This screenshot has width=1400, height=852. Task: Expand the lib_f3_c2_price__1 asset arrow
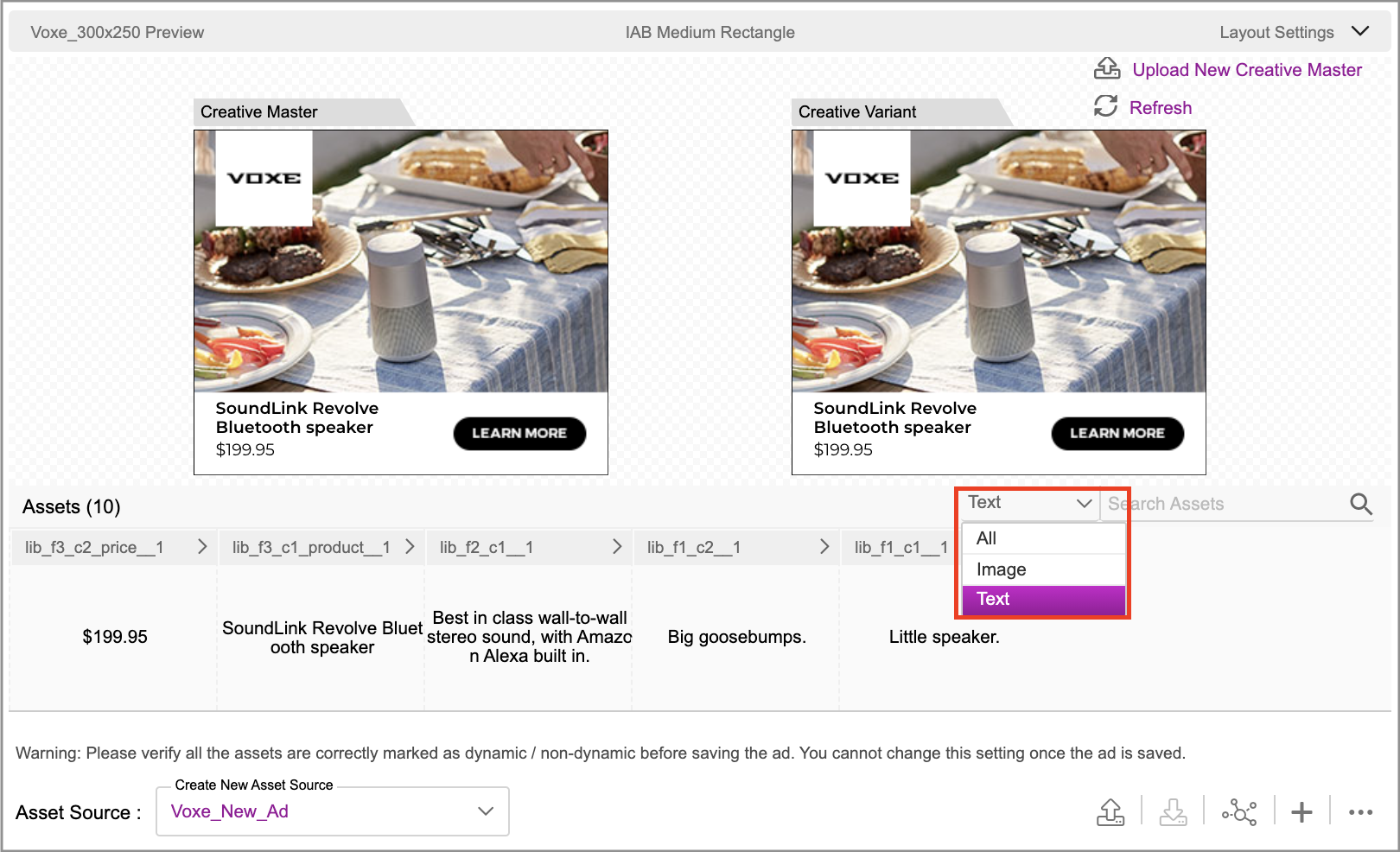[x=202, y=546]
